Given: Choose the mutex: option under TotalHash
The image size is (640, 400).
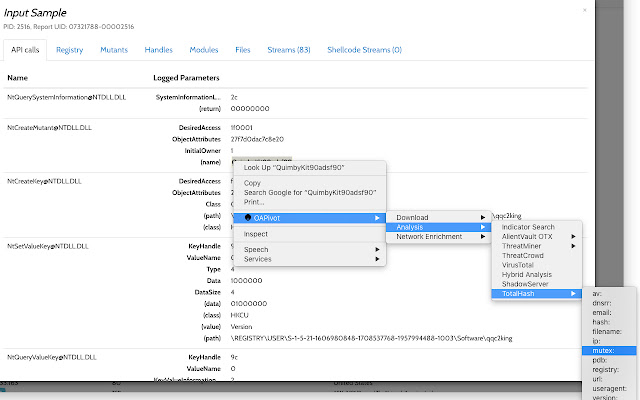Looking at the screenshot, I should [602, 350].
